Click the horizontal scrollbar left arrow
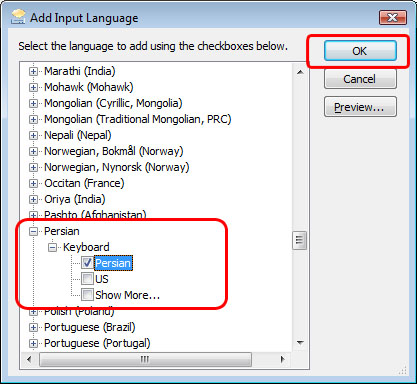 point(29,359)
